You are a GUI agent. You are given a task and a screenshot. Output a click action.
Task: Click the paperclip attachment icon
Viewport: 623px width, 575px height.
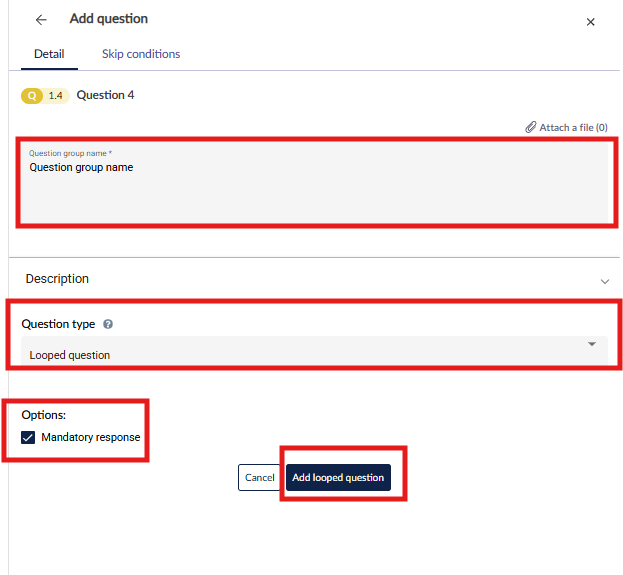click(531, 128)
